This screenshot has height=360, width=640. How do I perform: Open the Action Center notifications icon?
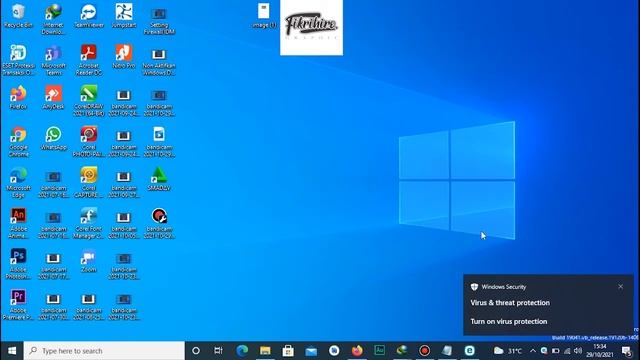(x=627, y=351)
